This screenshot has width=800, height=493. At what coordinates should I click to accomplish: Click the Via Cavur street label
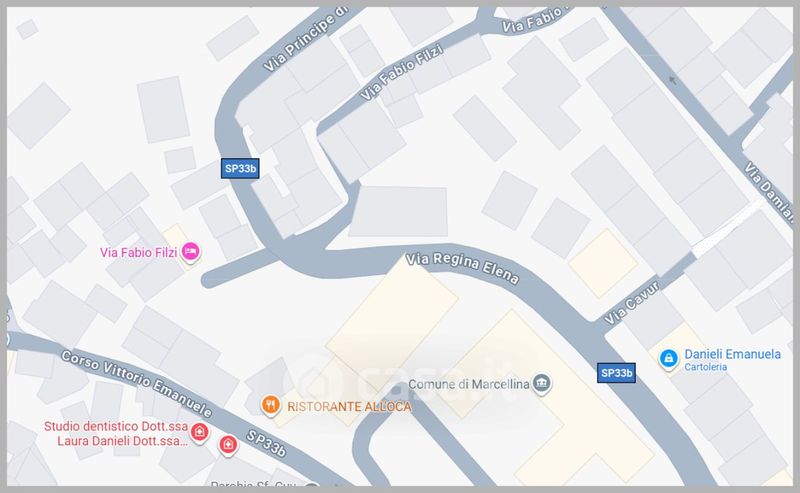click(x=632, y=303)
